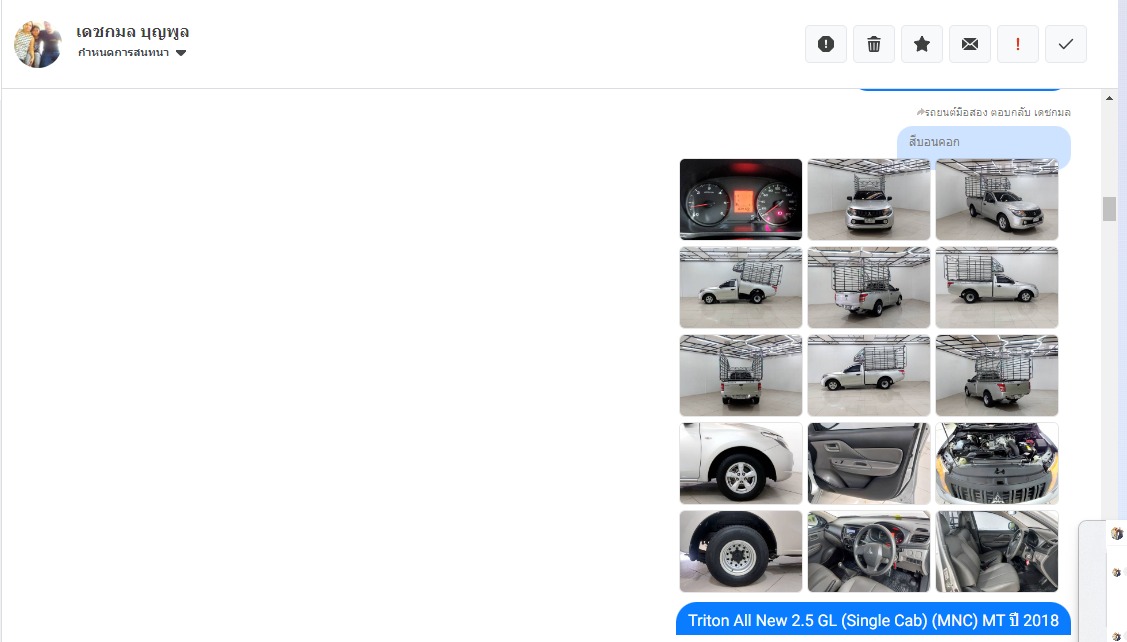Open the interior door panel photo
The image size is (1127, 642).
(x=869, y=464)
